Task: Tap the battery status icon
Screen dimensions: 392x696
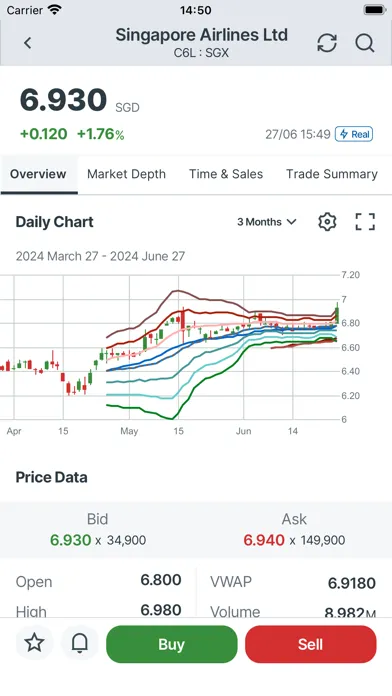Action: click(x=374, y=10)
